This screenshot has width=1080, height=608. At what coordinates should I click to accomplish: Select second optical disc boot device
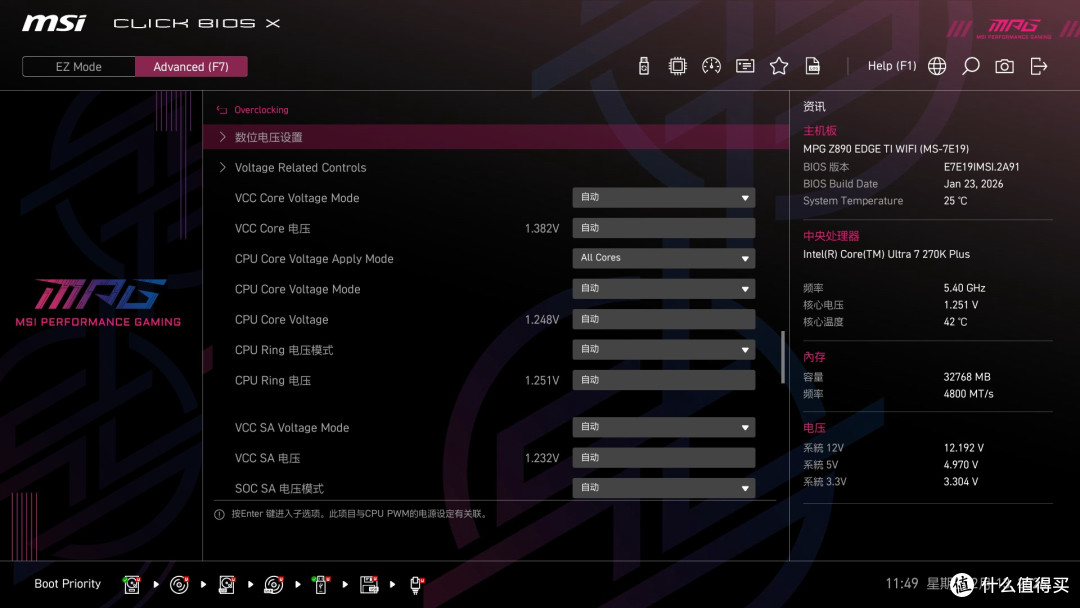click(x=179, y=585)
